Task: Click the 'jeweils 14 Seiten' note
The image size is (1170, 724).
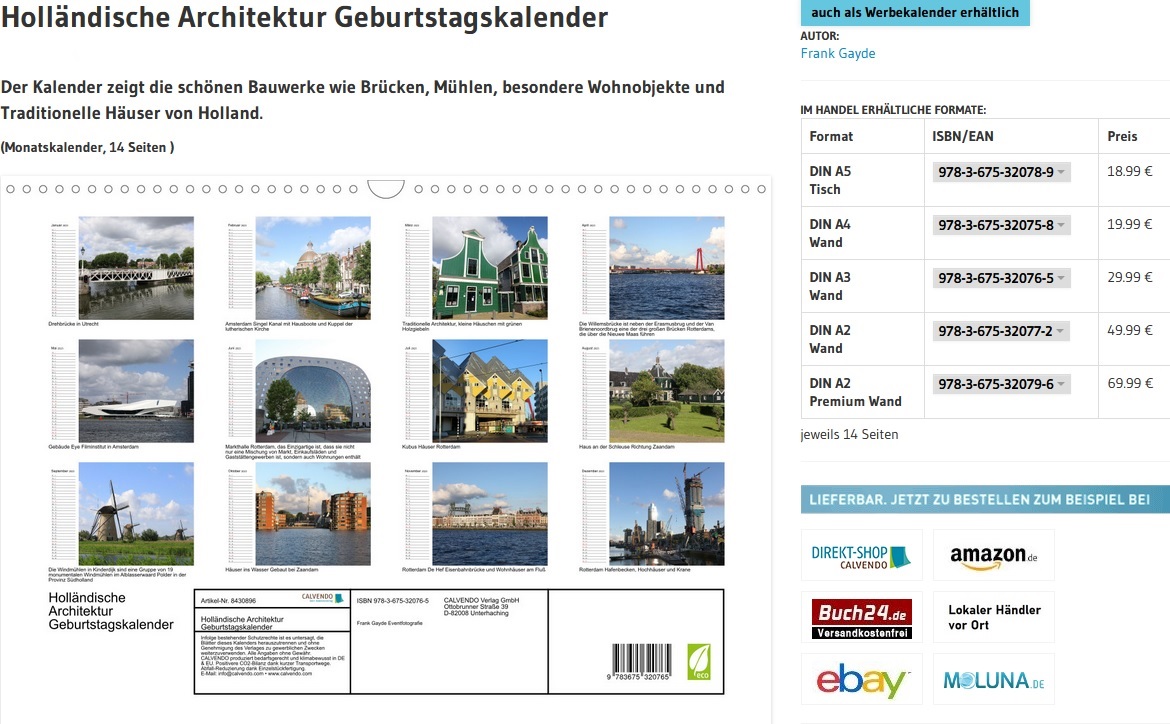Action: tap(849, 434)
